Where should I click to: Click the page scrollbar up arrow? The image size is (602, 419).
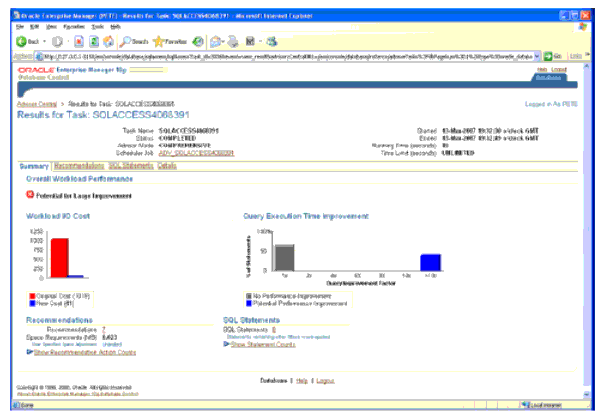586,66
